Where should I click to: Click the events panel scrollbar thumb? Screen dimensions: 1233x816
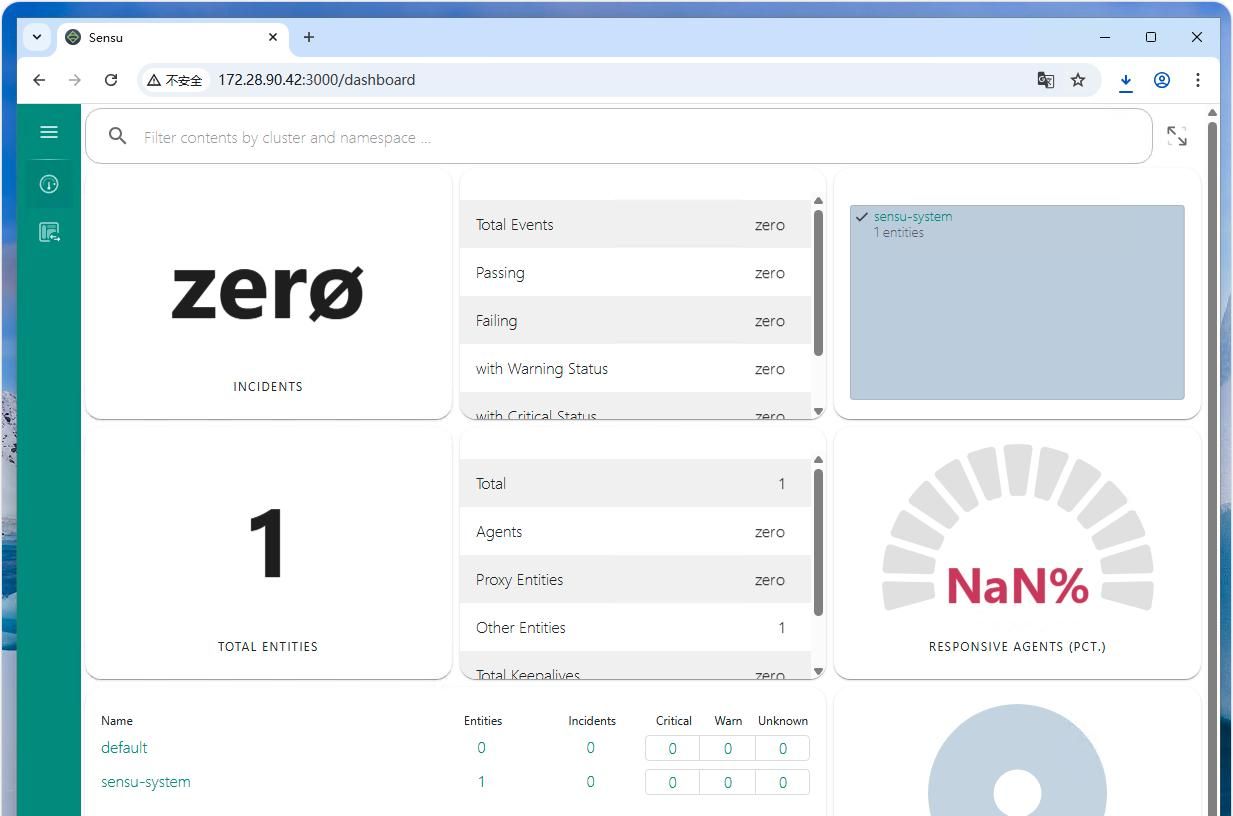coord(818,282)
